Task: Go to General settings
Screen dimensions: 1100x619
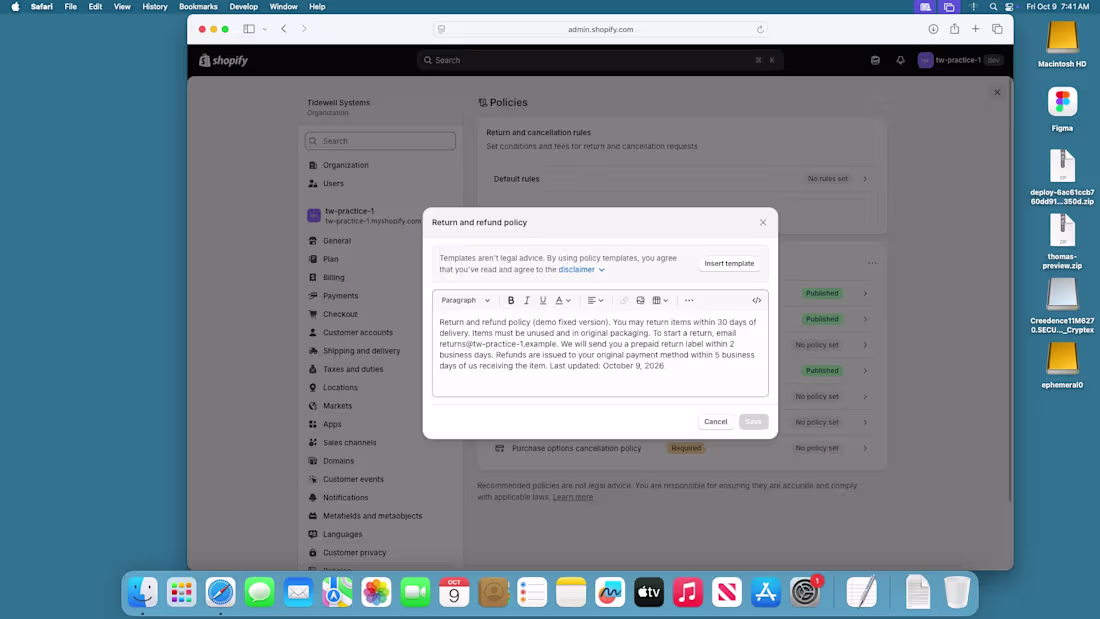Action: pyautogui.click(x=337, y=241)
